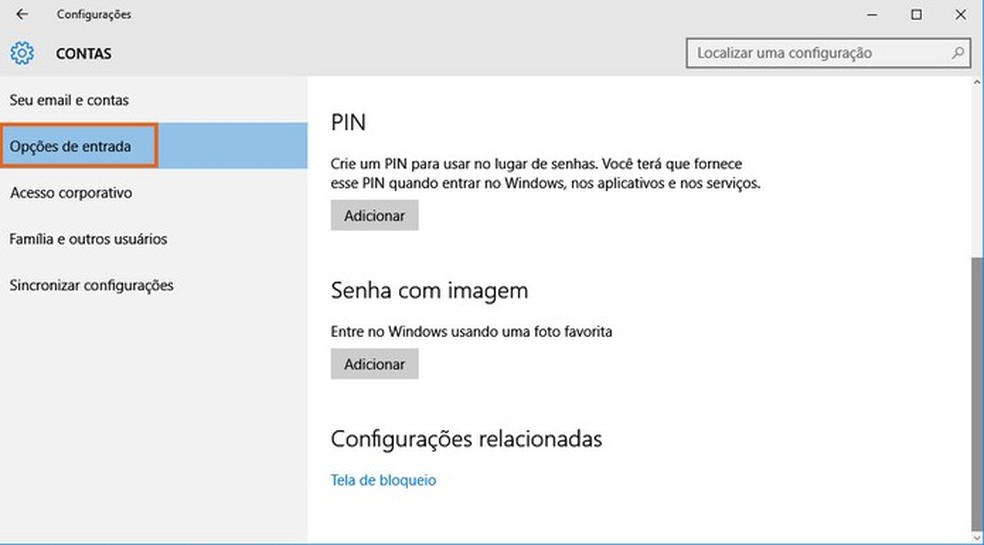The height and width of the screenshot is (545, 984).
Task: Open Seu email e contas section
Action: point(69,100)
